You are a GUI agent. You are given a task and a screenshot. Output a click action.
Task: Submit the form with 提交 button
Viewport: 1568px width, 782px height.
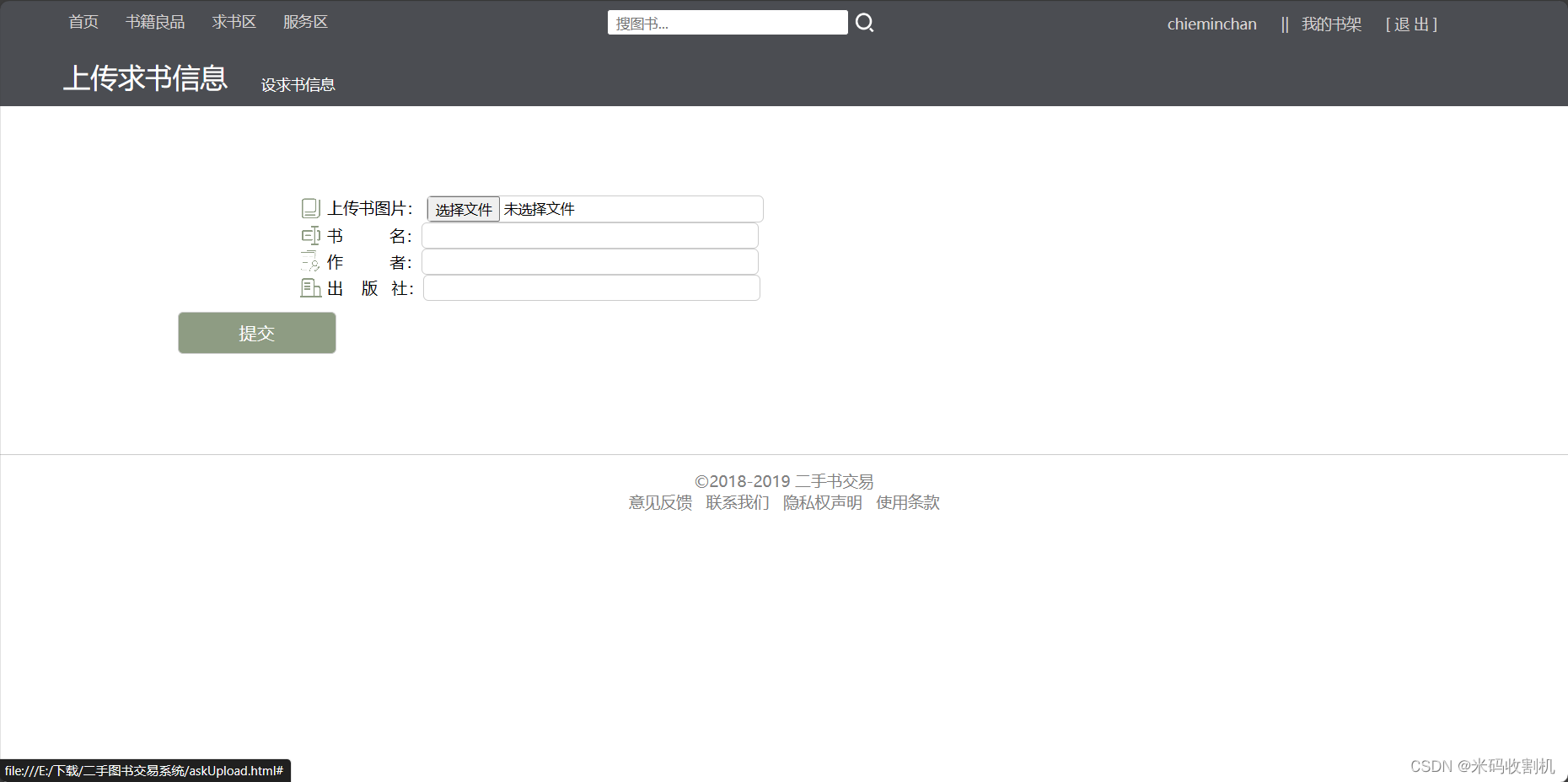(x=257, y=333)
